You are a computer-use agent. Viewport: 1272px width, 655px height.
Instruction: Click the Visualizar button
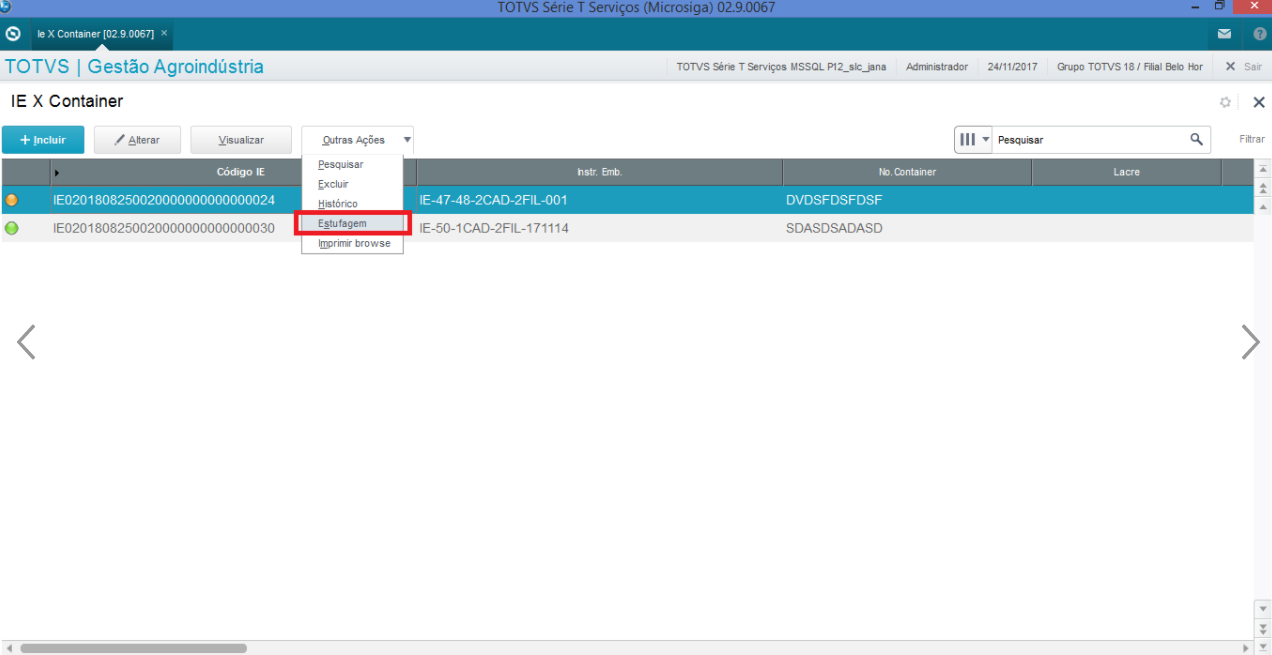click(241, 140)
